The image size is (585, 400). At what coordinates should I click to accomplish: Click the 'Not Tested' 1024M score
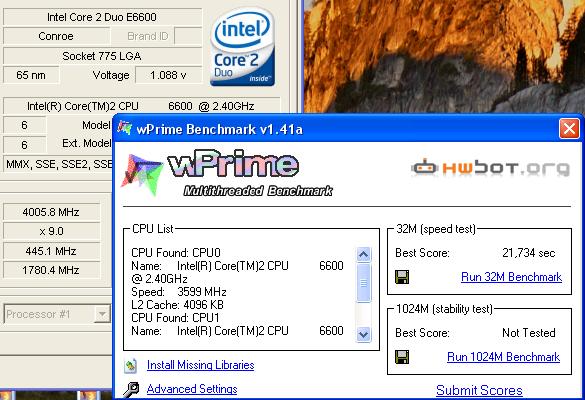click(x=529, y=332)
